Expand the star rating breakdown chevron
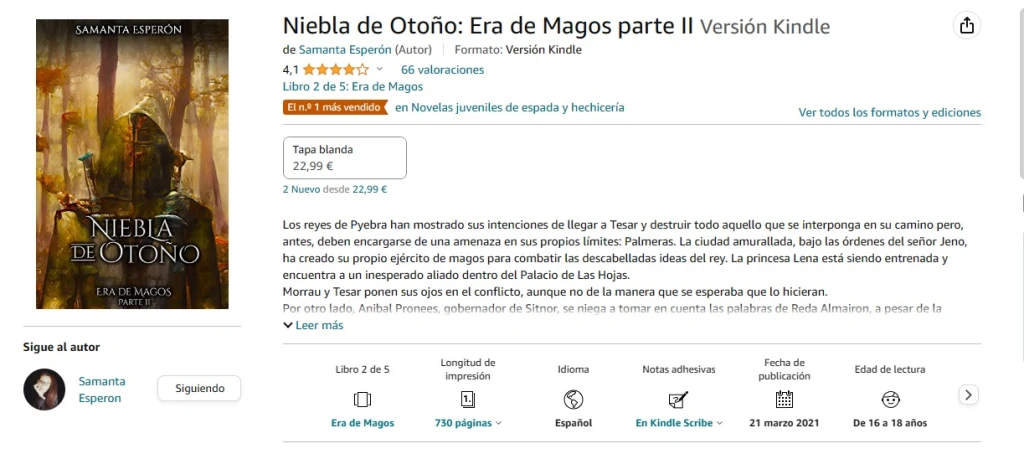This screenshot has width=1024, height=454. [379, 70]
